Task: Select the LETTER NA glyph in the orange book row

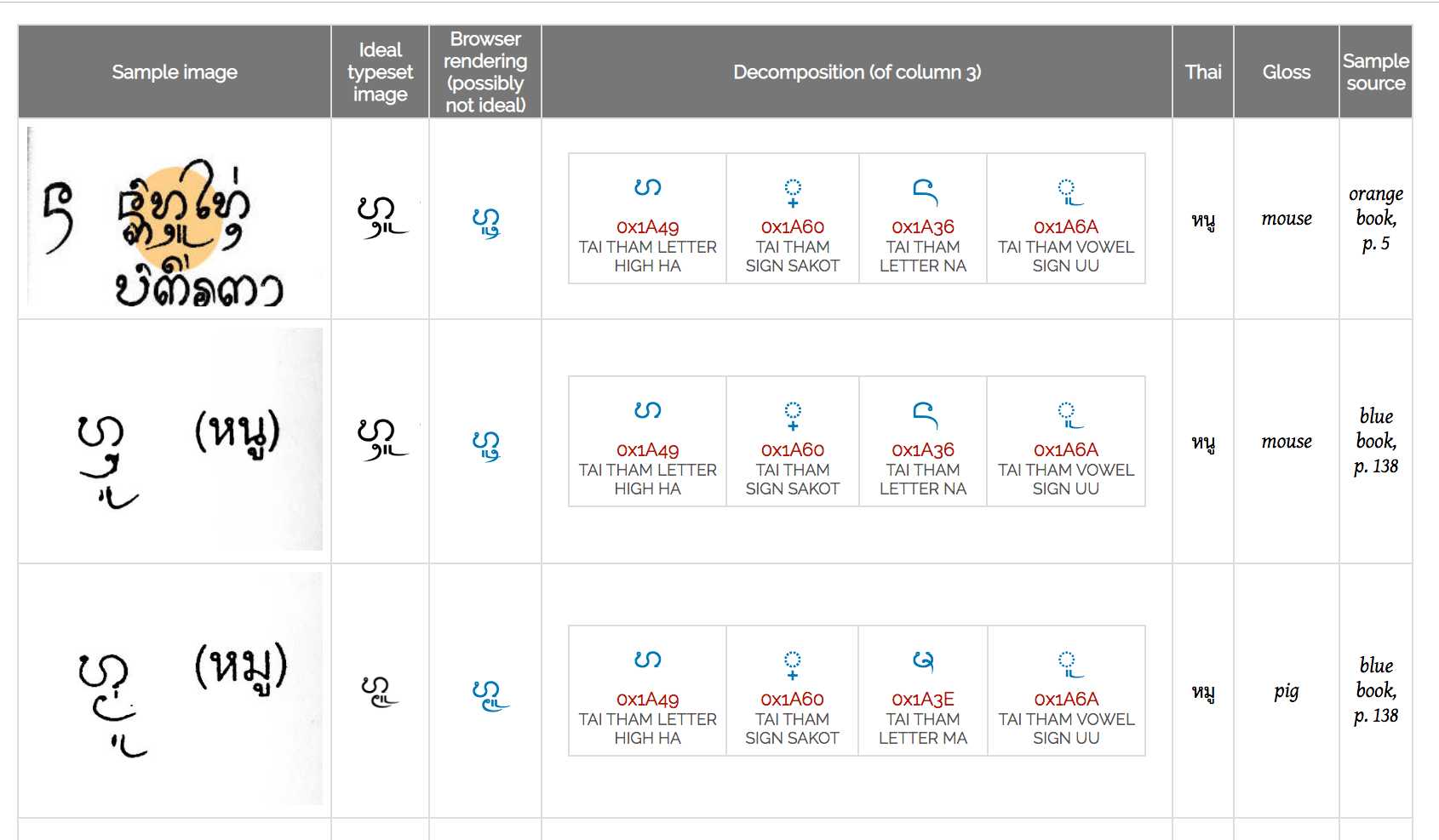Action: (923, 191)
